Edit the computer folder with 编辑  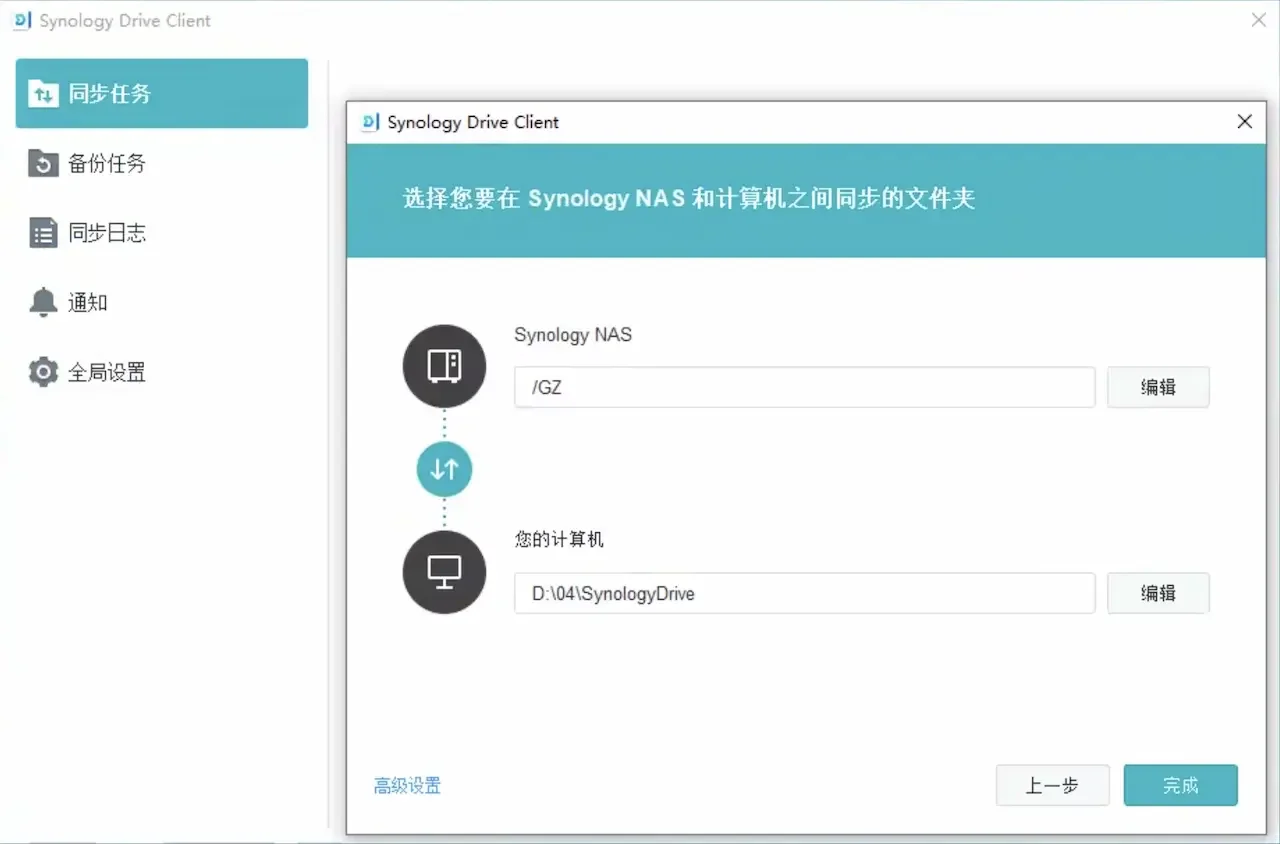[x=1158, y=593]
